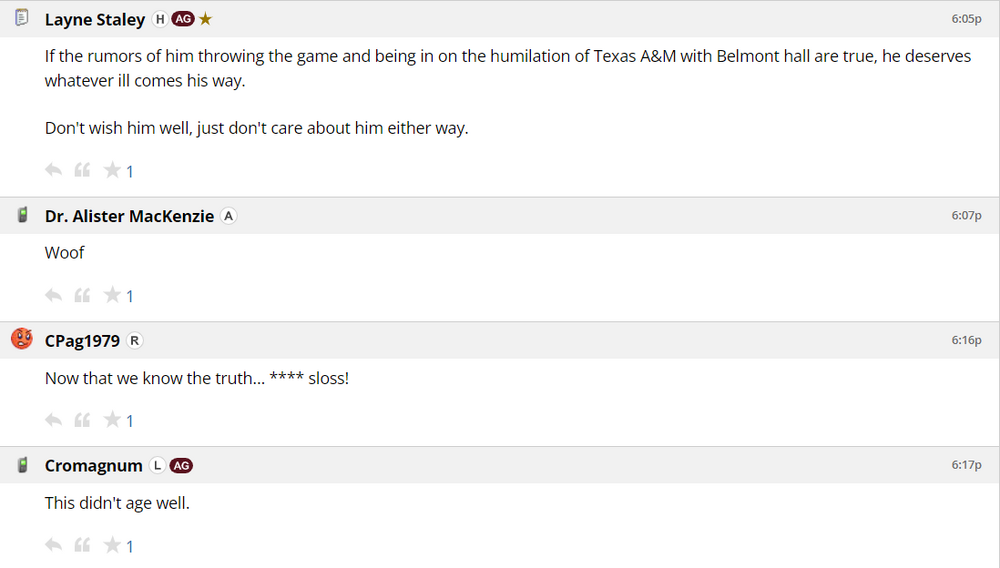Screen dimensions: 1000x568
Task: Star the Woof post
Action: click(x=112, y=296)
